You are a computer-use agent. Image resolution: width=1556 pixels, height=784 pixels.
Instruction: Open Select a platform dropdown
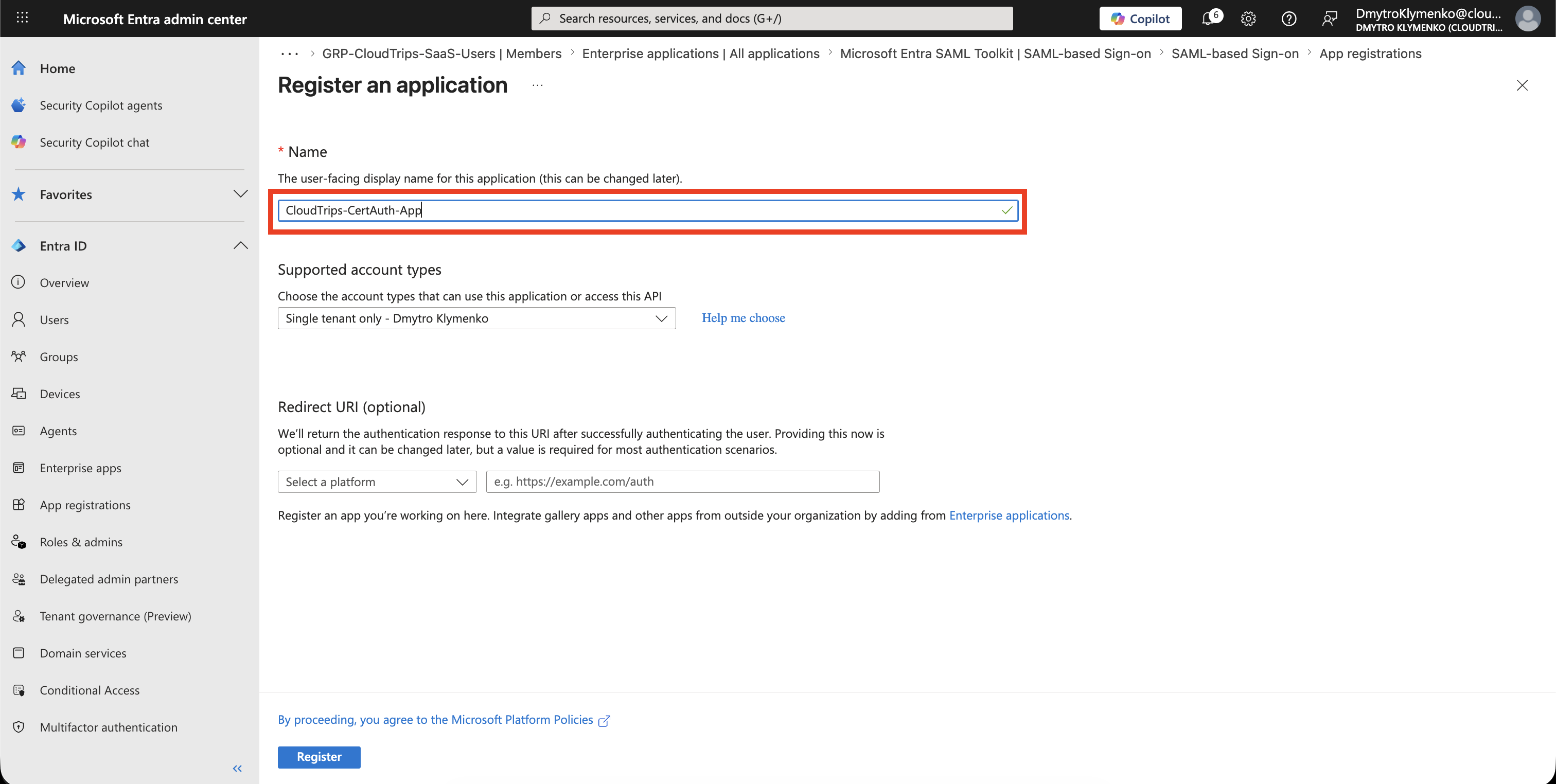[377, 482]
